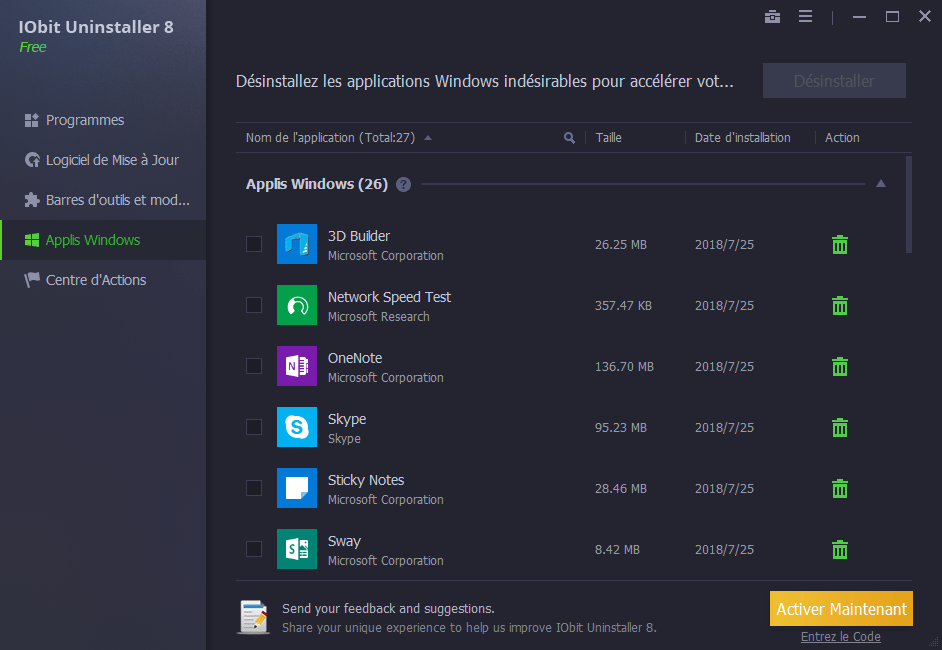Image resolution: width=942 pixels, height=650 pixels.
Task: Sort list by Taille column
Action: [608, 138]
